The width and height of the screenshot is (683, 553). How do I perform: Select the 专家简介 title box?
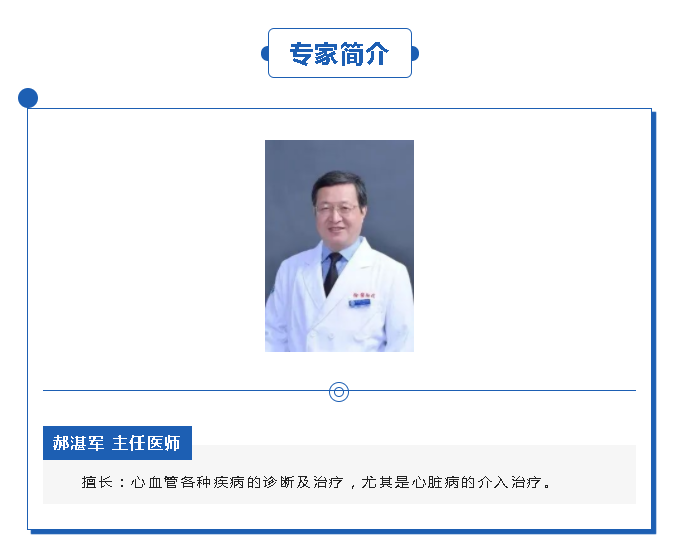(x=340, y=53)
